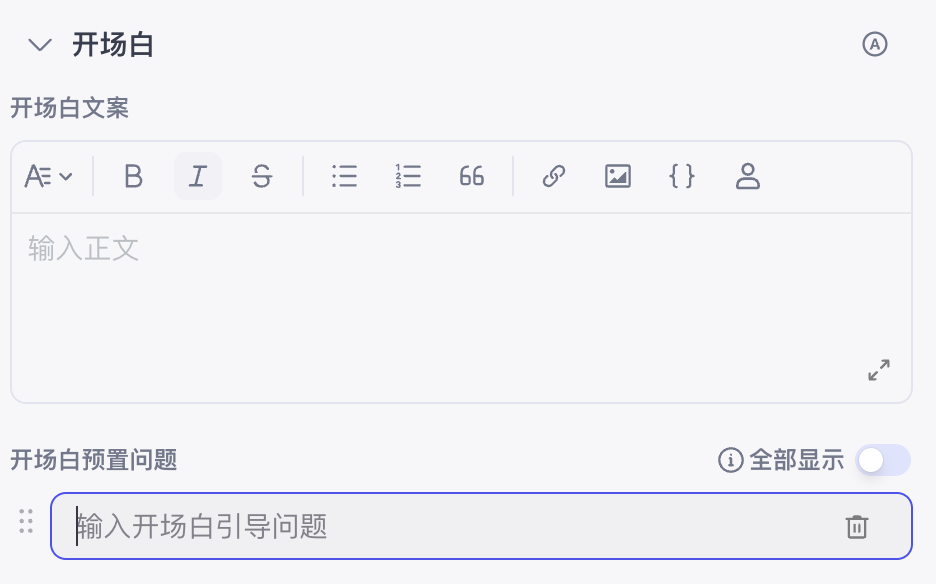Delete the preset question with the trash icon

[857, 527]
